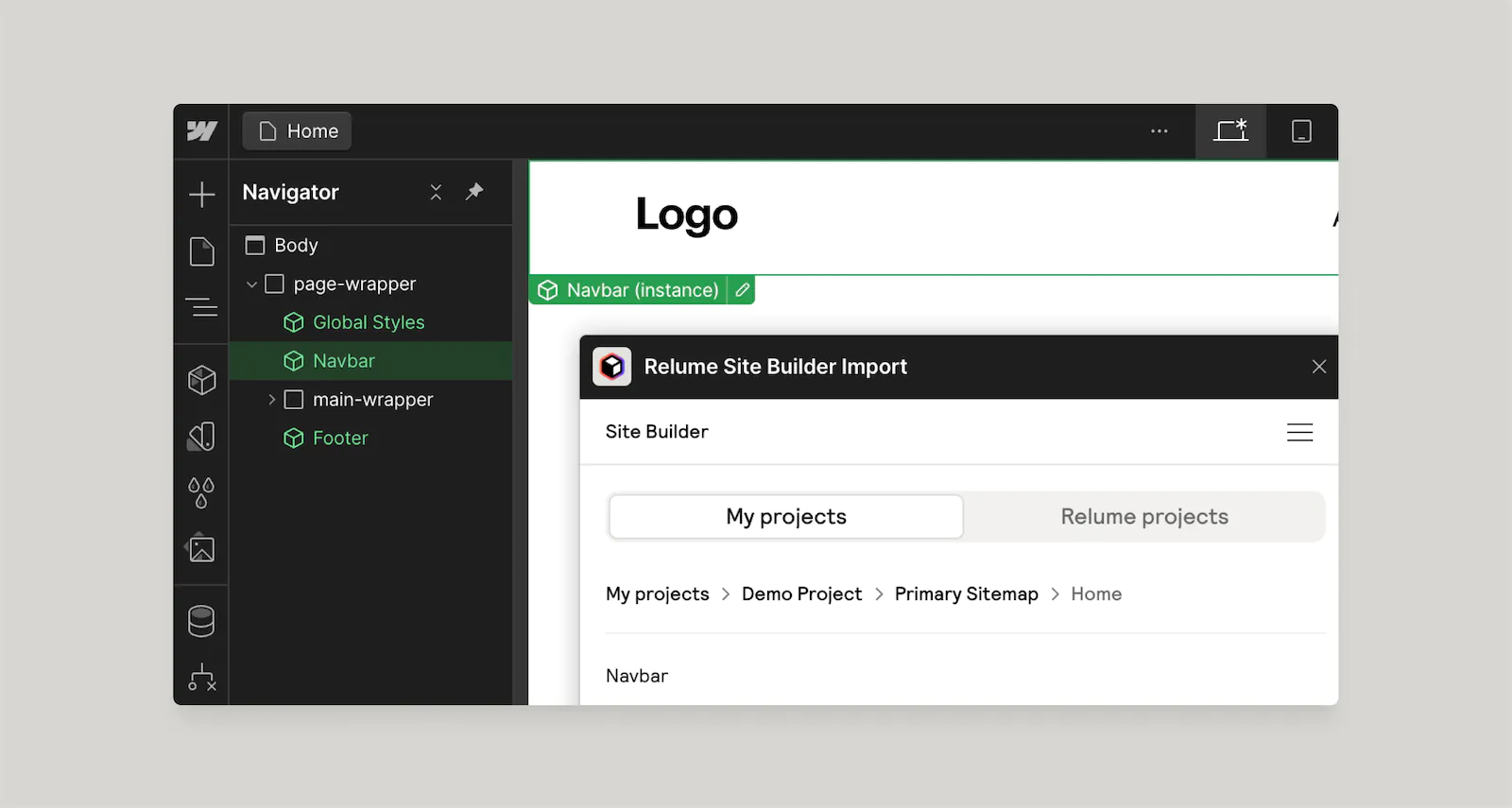Click the Home page selector
Image resolution: width=1512 pixels, height=808 pixels.
click(298, 131)
